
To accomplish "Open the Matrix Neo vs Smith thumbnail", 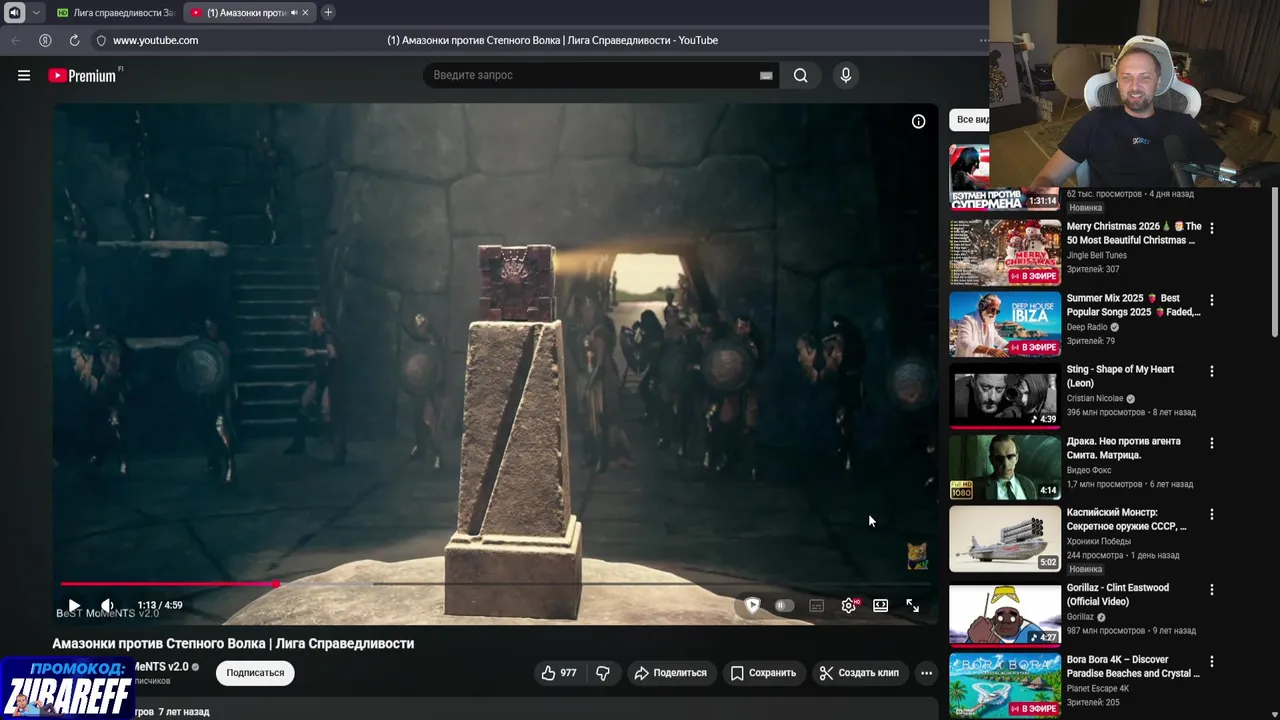I will pos(1004,467).
